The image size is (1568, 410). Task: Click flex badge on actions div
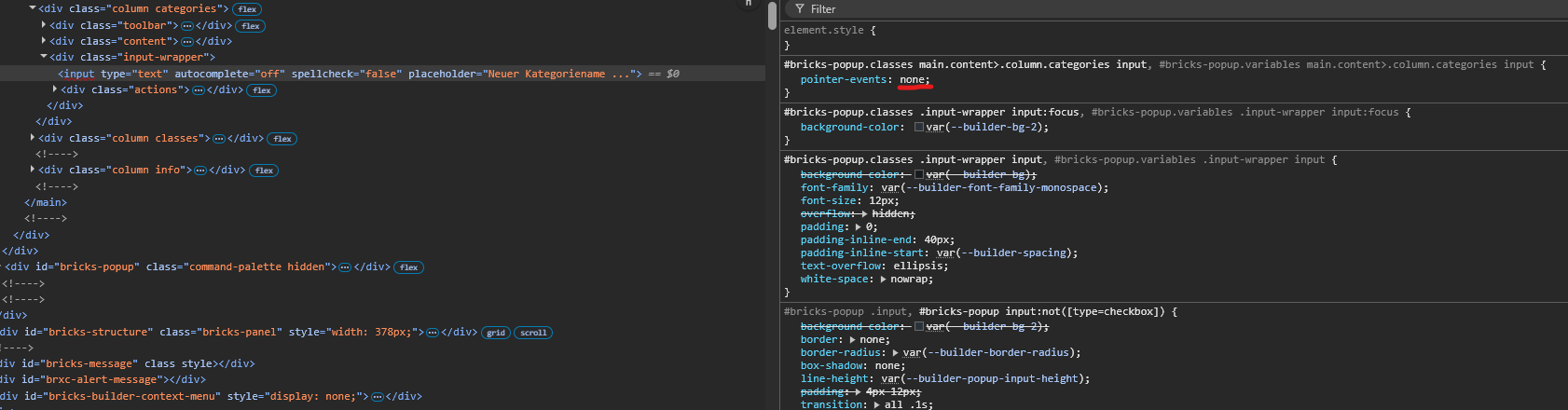[x=262, y=90]
